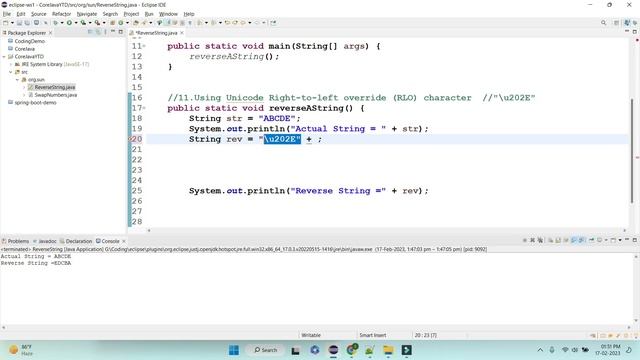
Task: Select the spring-boot-demo project
Action: pos(32,103)
